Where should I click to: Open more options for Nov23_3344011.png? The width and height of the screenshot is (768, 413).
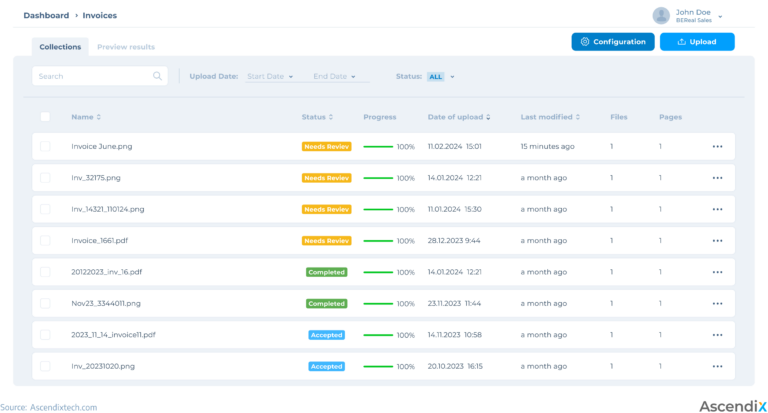717,304
